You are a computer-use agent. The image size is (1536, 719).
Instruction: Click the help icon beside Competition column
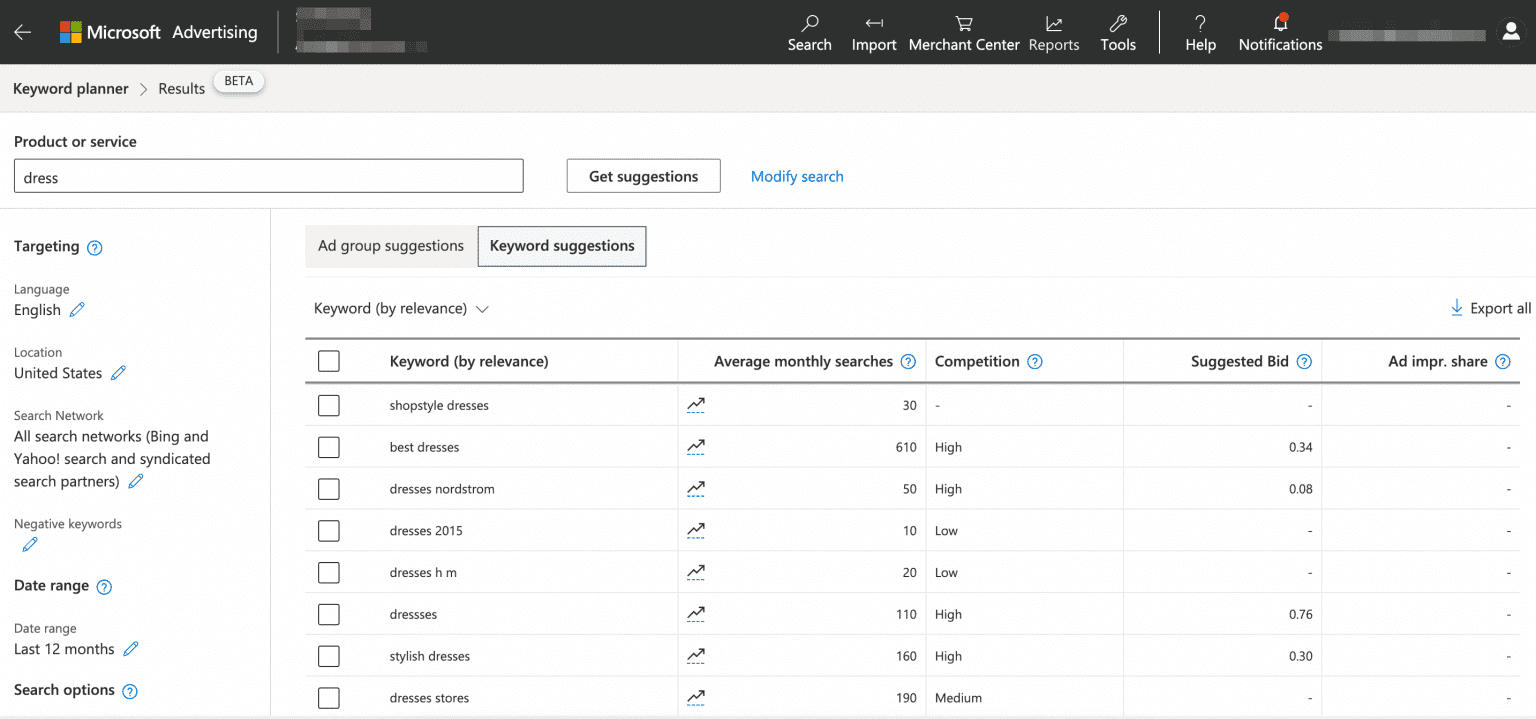click(1035, 361)
